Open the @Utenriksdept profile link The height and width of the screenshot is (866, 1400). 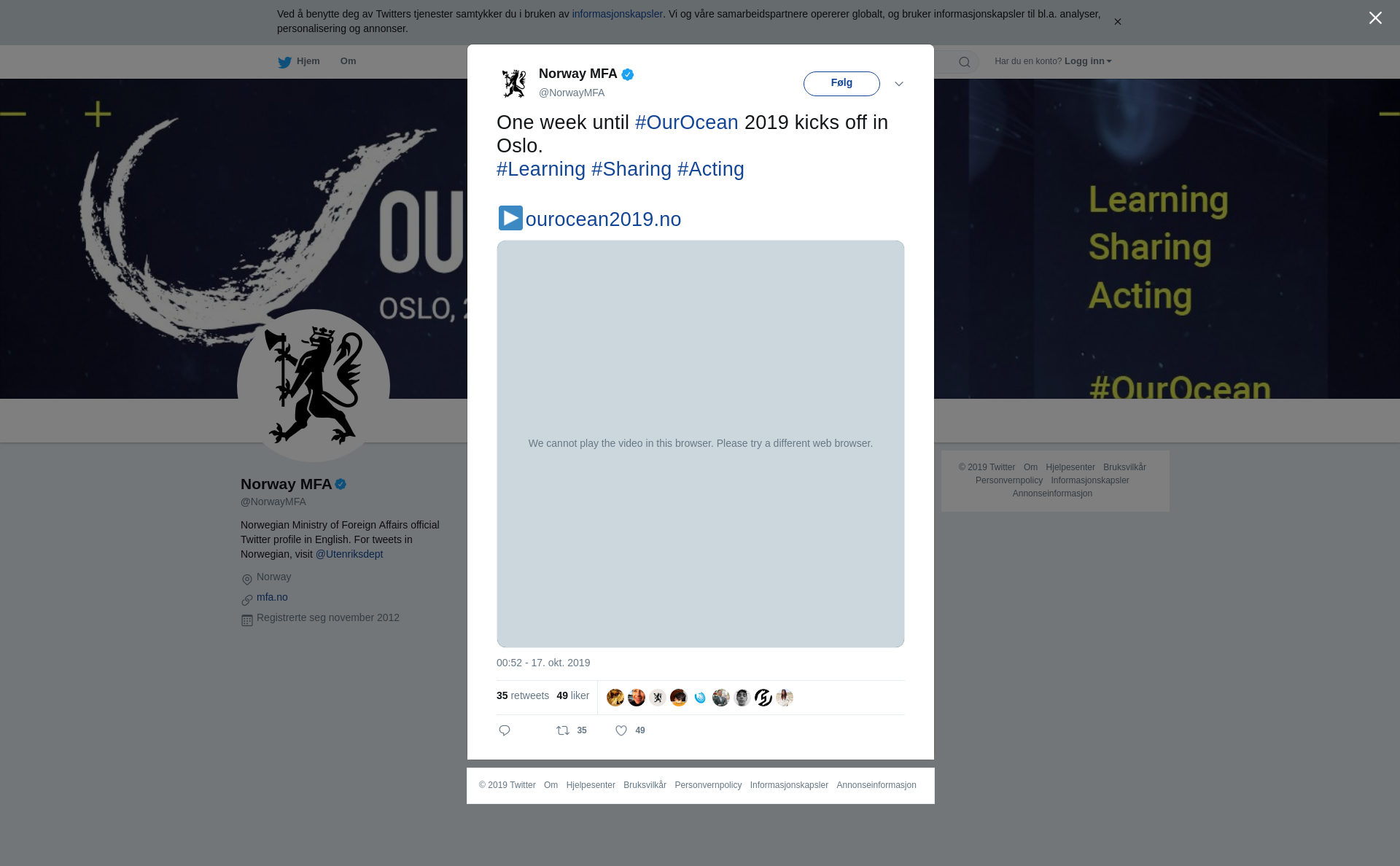pyautogui.click(x=349, y=554)
